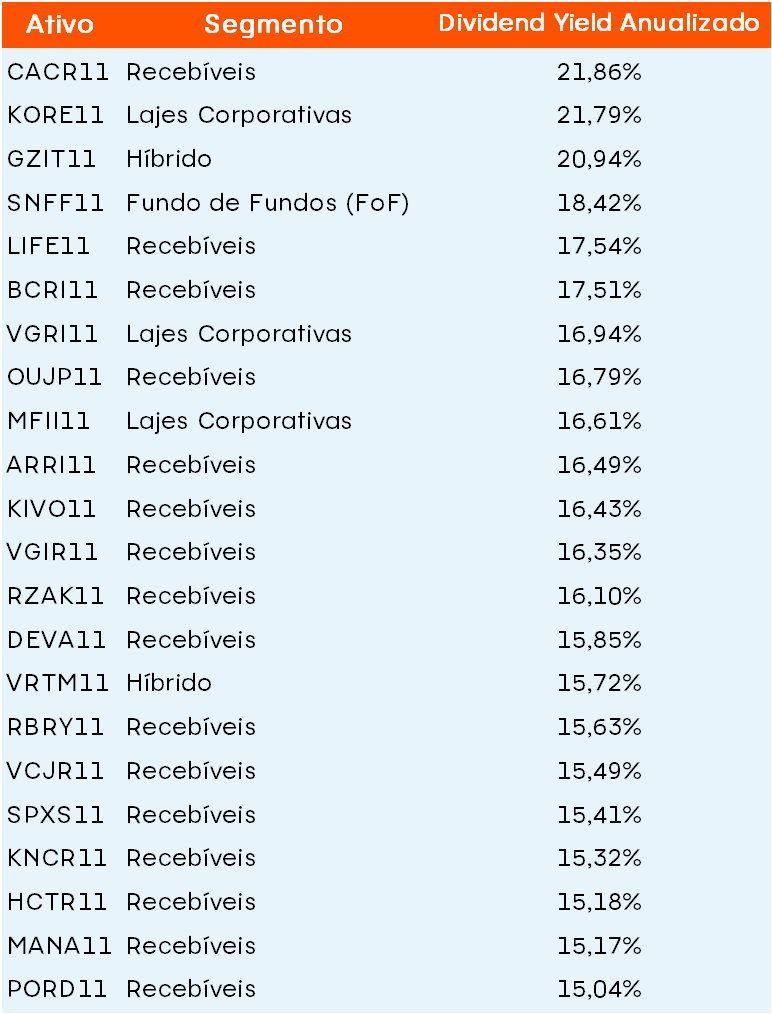Click the Dividend Yield Anualizado header
Viewport: 772px width, 1014px height.
coord(599,24)
